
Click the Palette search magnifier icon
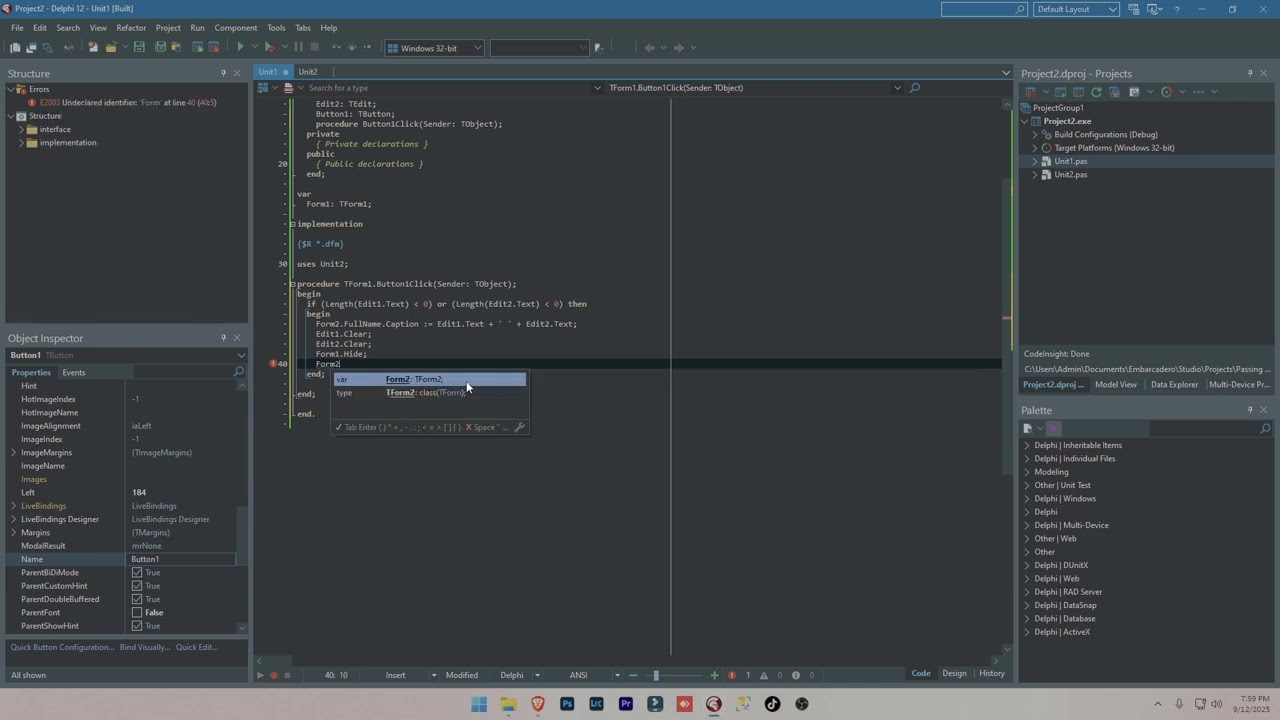[1265, 429]
